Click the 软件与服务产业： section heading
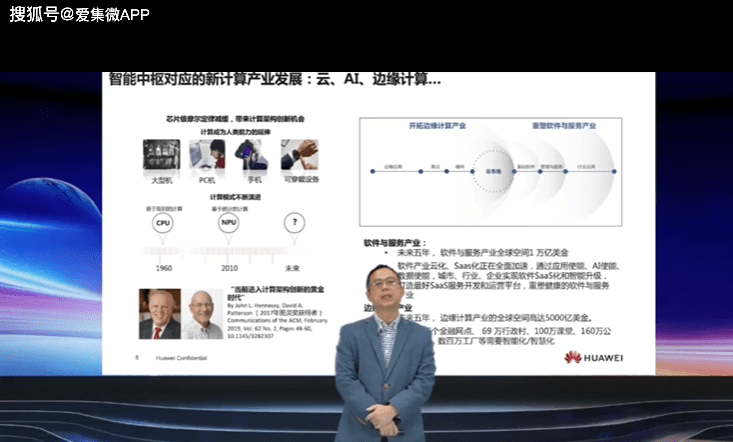733x442 pixels. pyautogui.click(x=395, y=243)
